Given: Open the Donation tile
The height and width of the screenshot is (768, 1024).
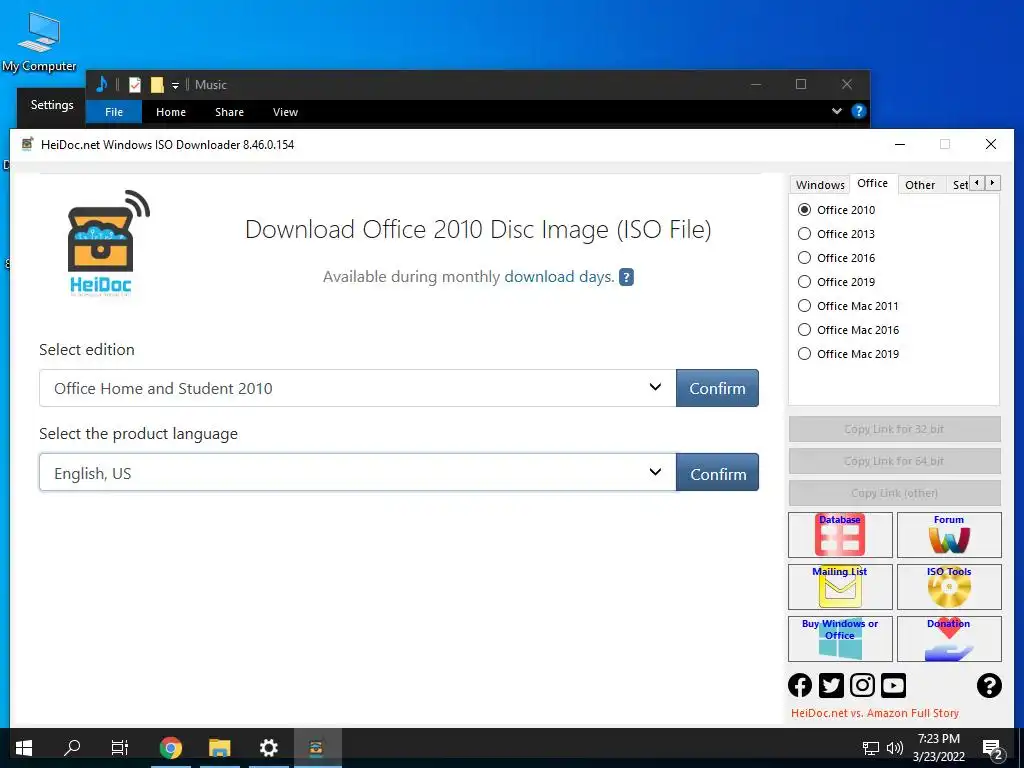Looking at the screenshot, I should coord(949,639).
